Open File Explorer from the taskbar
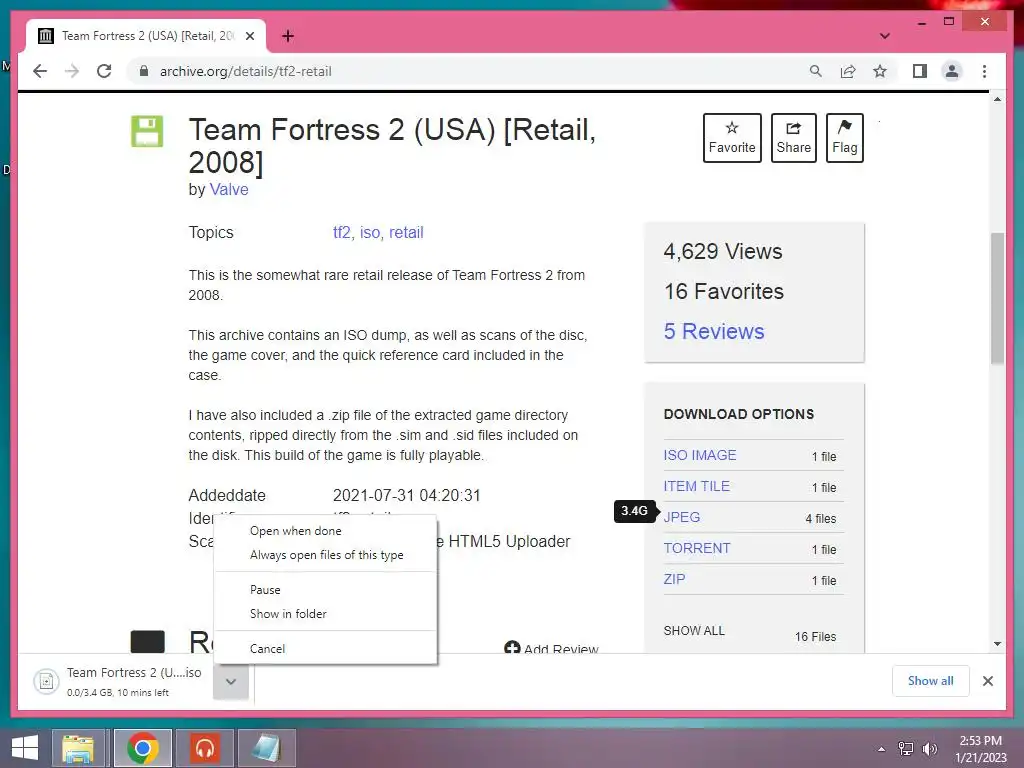 click(x=78, y=748)
